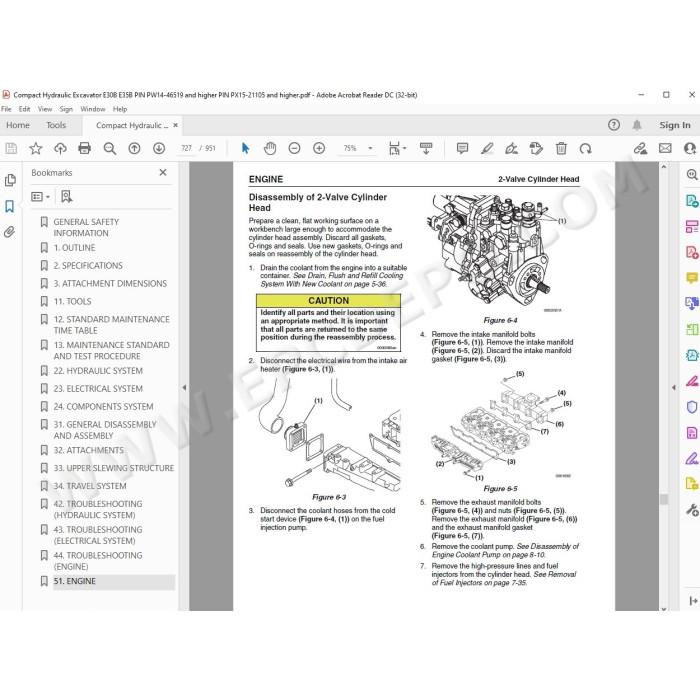Activate the Hand pan tool
Screen dimensions: 700x700
pyautogui.click(x=270, y=148)
